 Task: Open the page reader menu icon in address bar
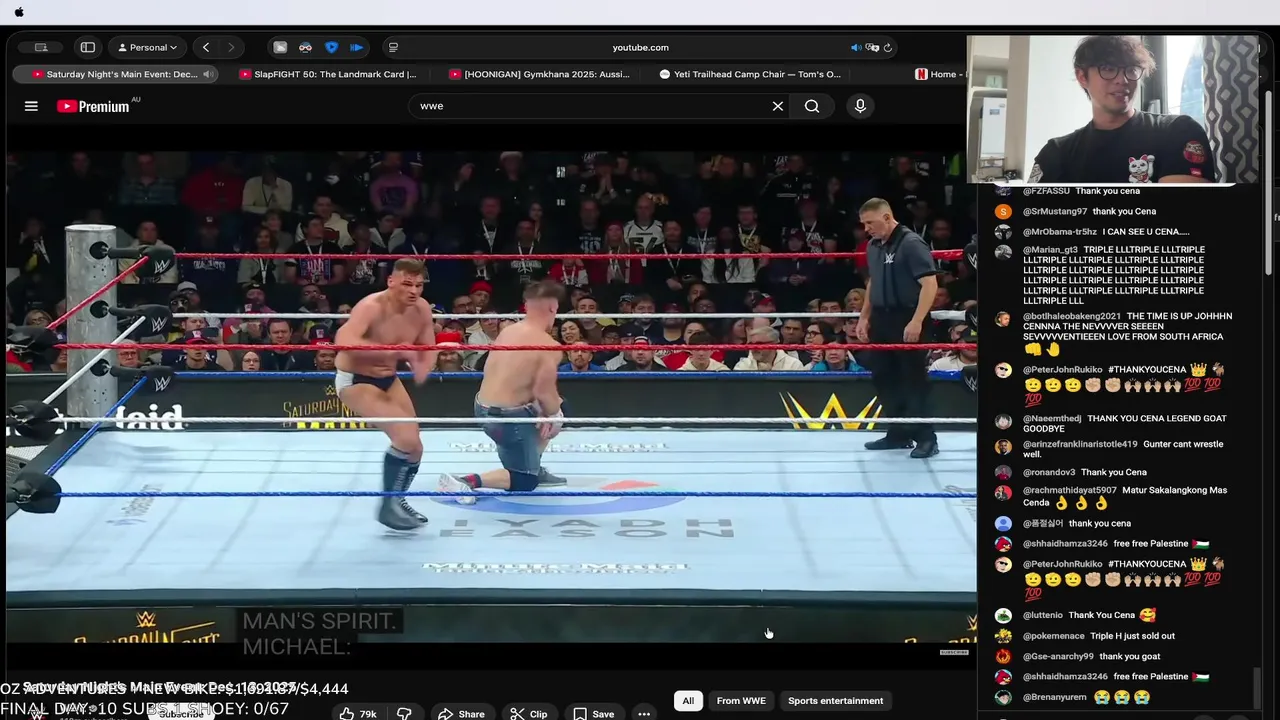coord(393,47)
